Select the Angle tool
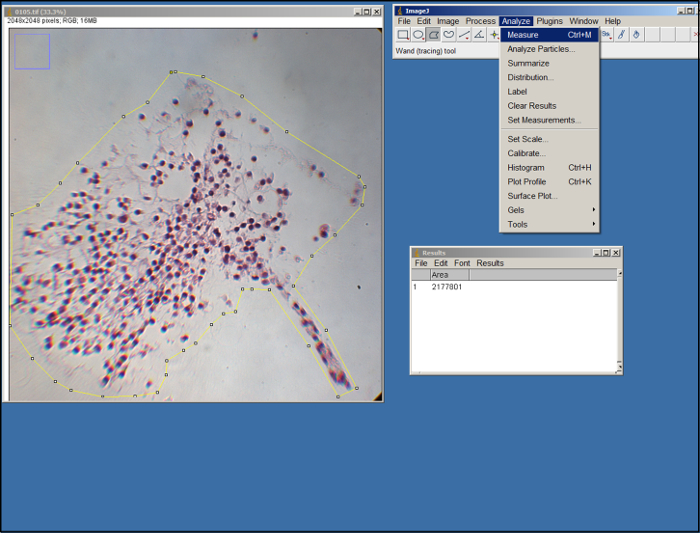The height and width of the screenshot is (533, 700). click(479, 35)
